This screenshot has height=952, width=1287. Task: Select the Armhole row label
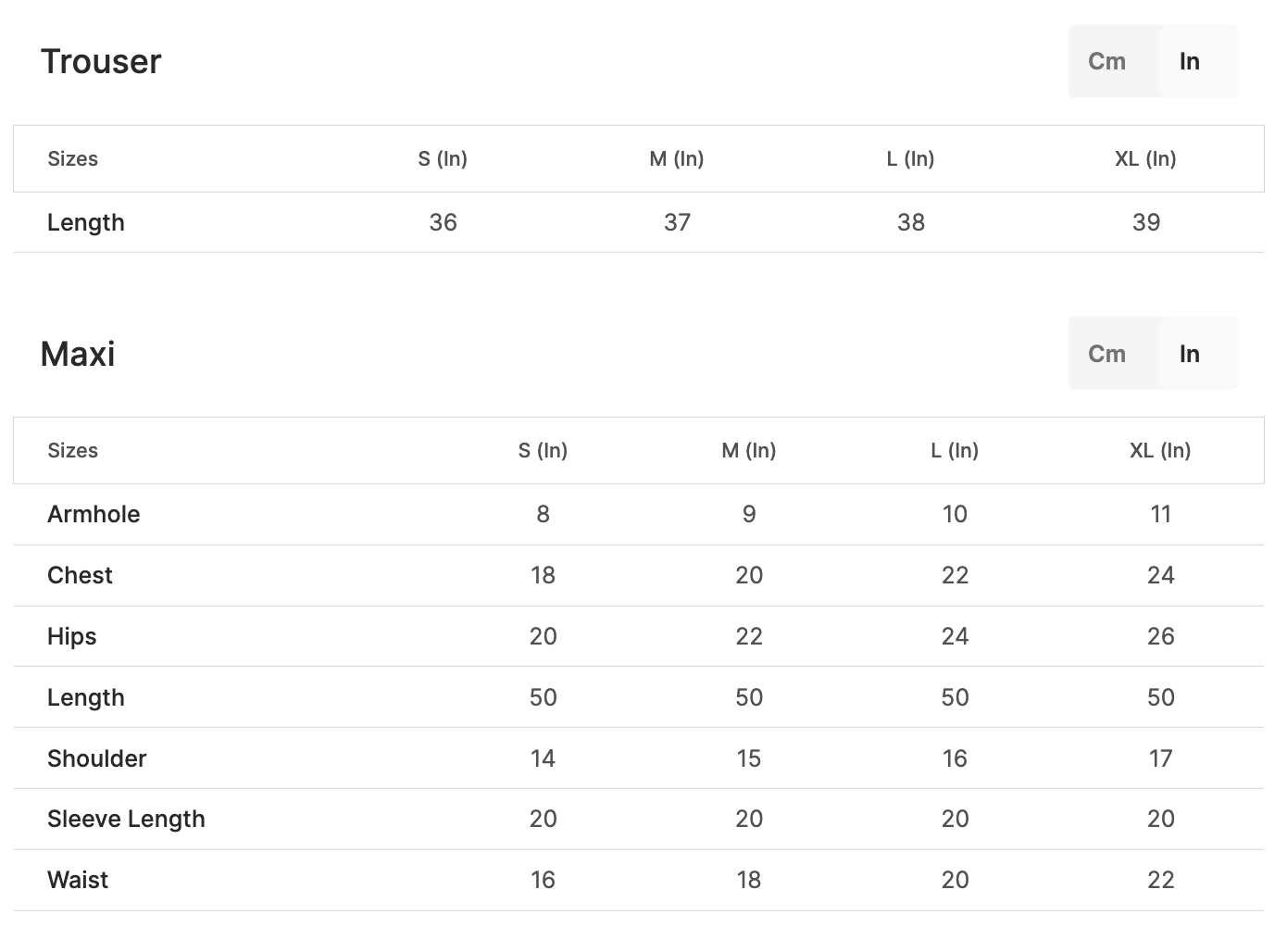(x=94, y=515)
